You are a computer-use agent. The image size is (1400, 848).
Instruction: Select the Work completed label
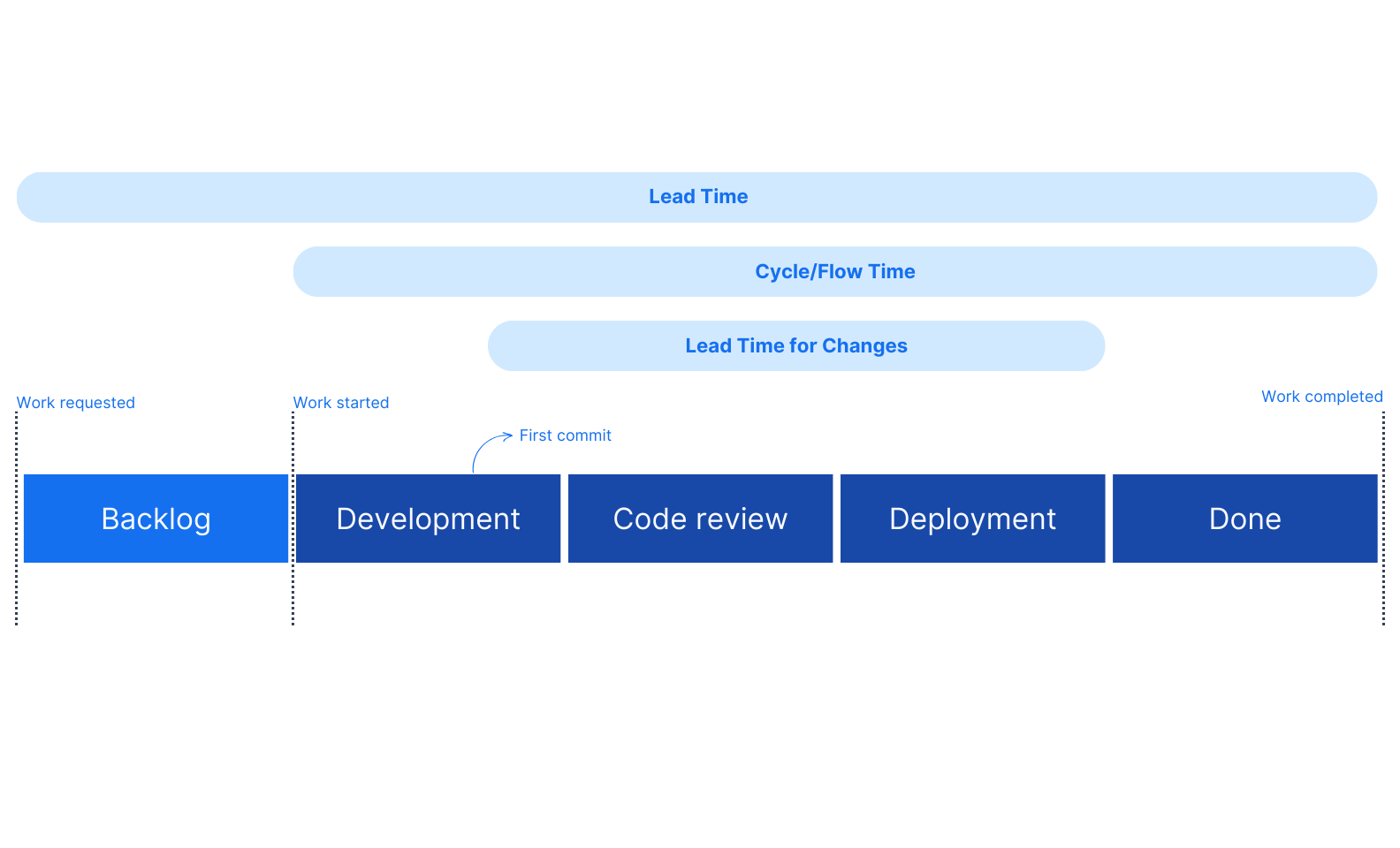[1321, 397]
